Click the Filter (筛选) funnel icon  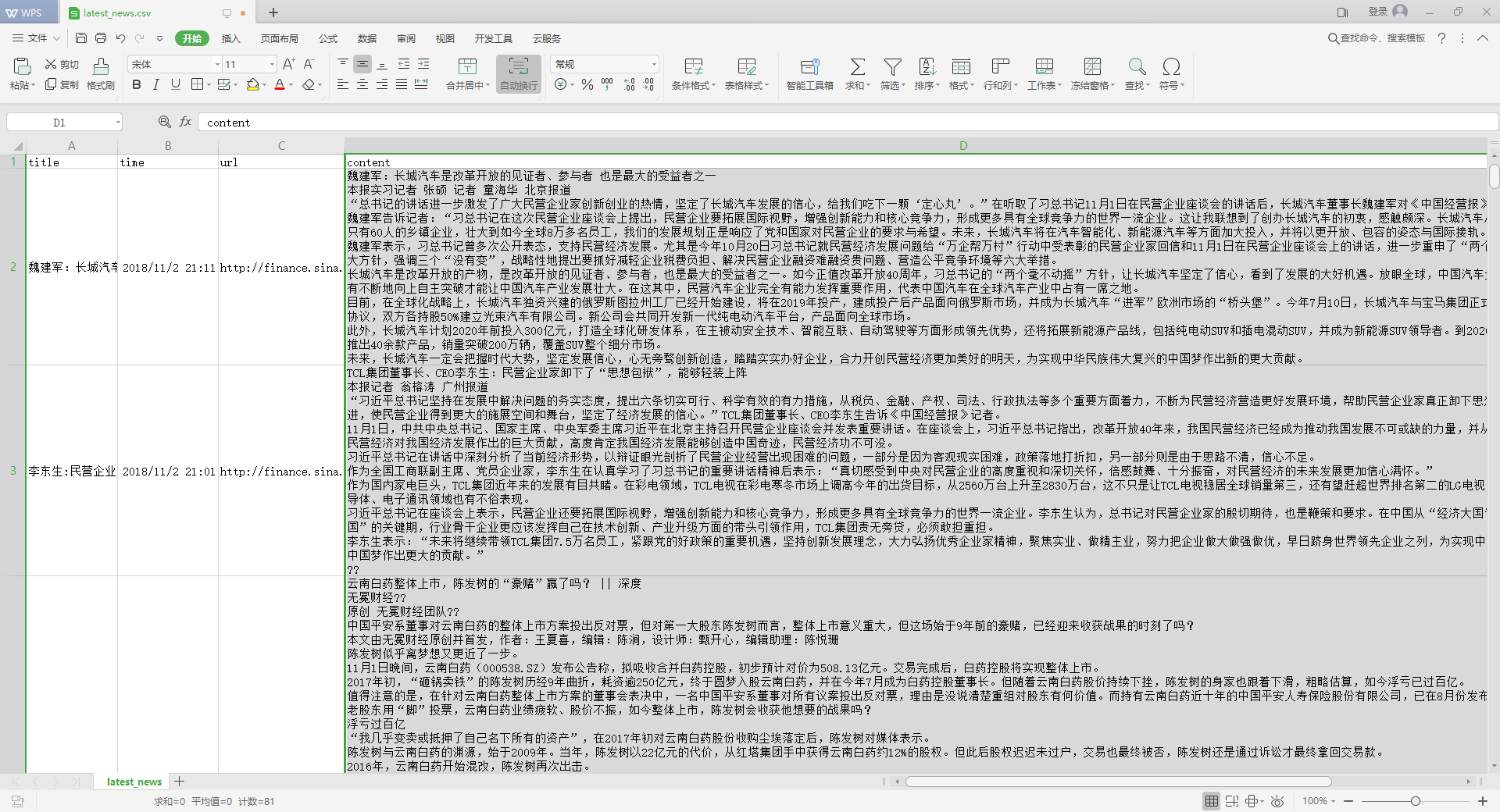tap(892, 66)
